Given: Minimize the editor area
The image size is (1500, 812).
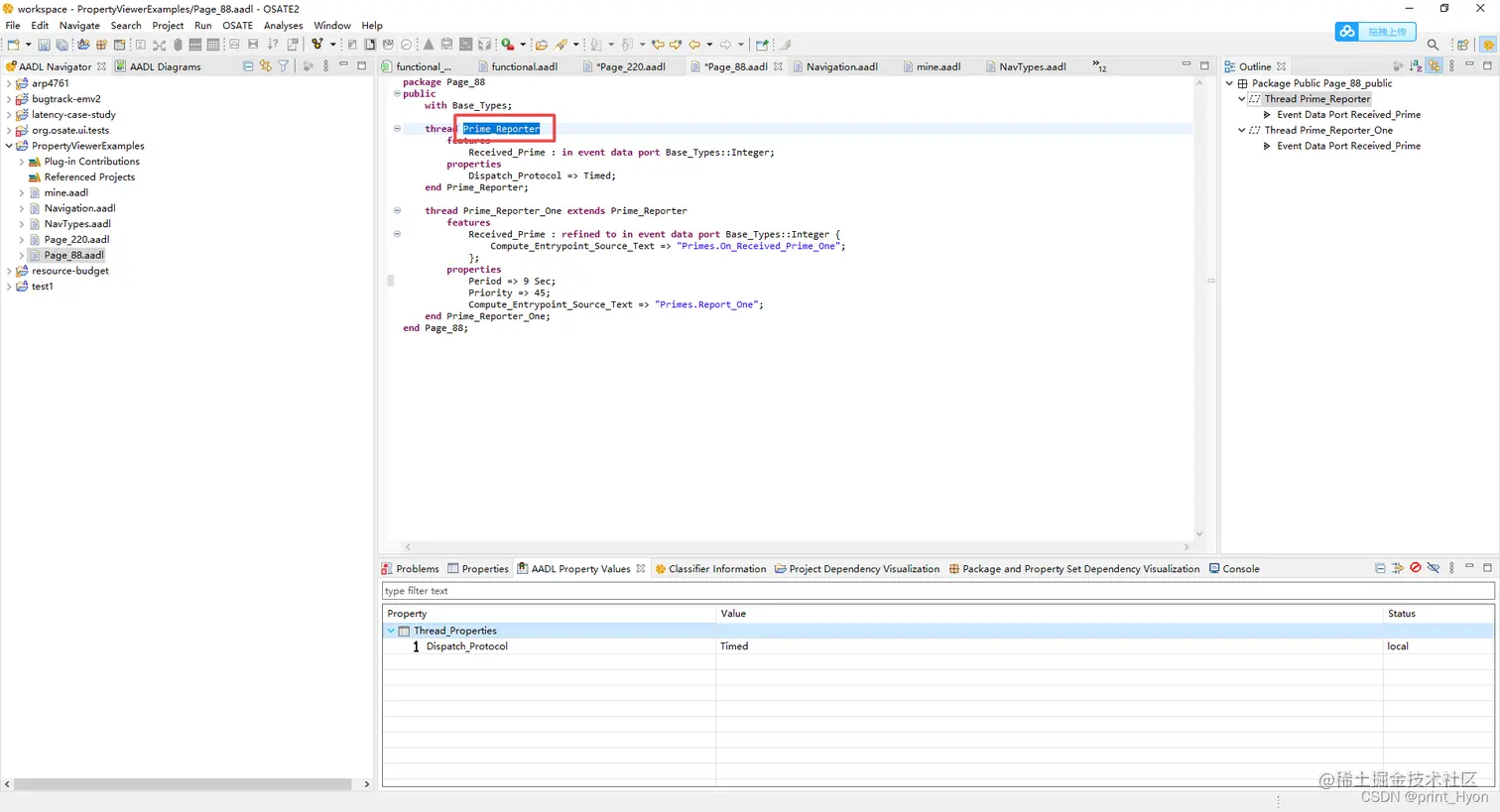Looking at the screenshot, I should [x=1186, y=65].
